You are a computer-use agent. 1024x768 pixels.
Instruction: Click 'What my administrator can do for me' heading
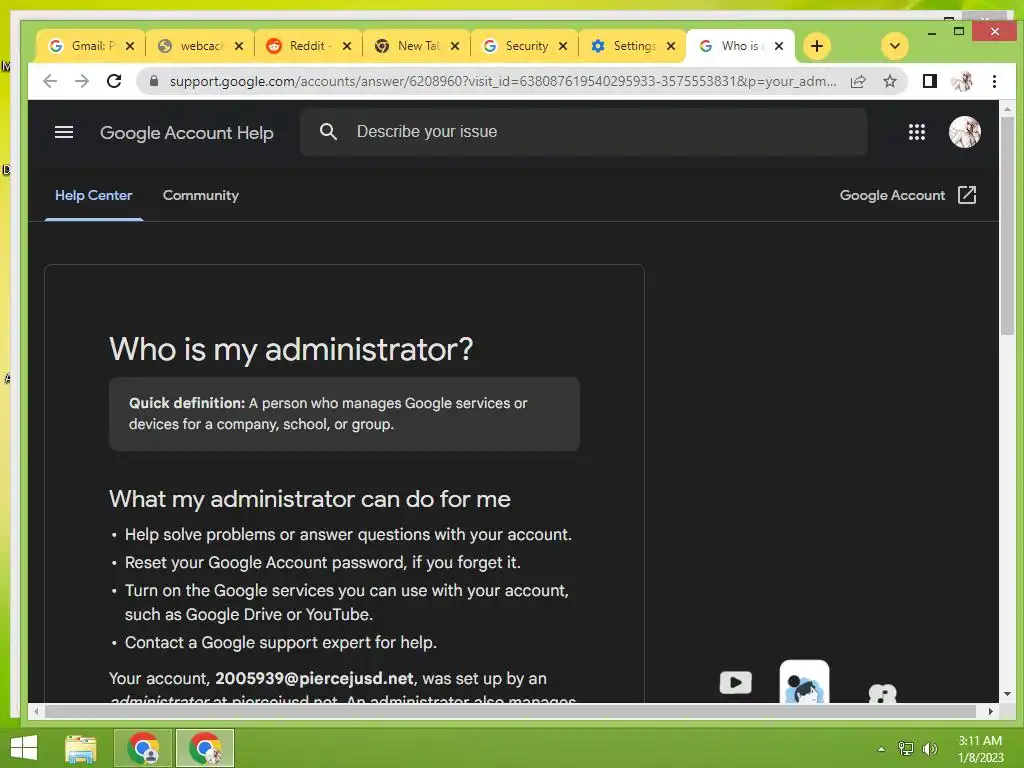coord(310,499)
